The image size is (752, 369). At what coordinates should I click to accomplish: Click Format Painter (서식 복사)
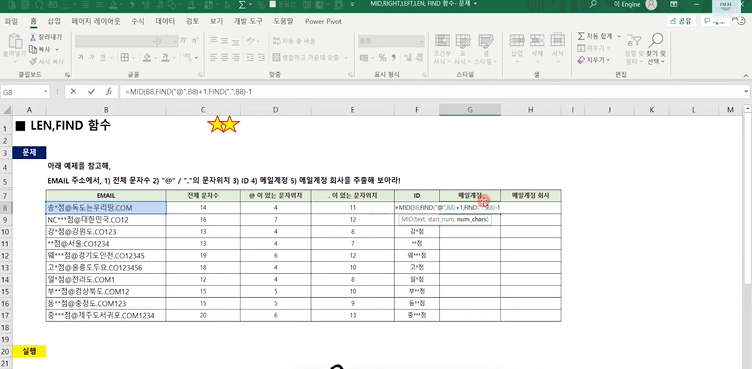pos(47,61)
